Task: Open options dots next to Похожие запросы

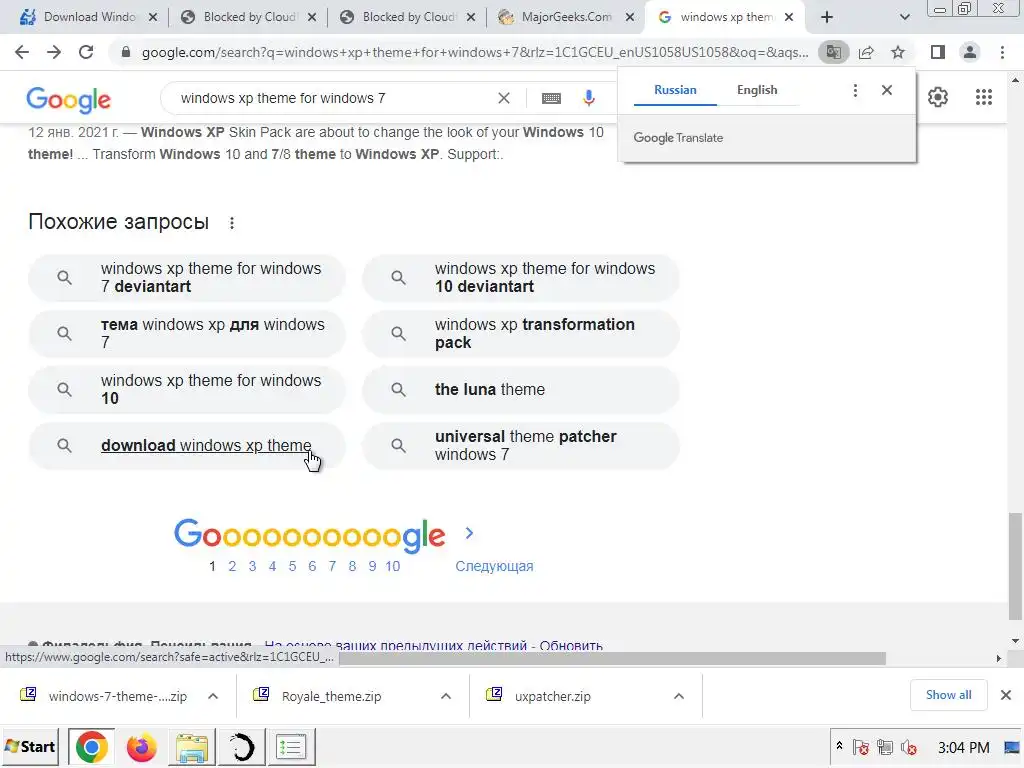Action: [x=232, y=223]
